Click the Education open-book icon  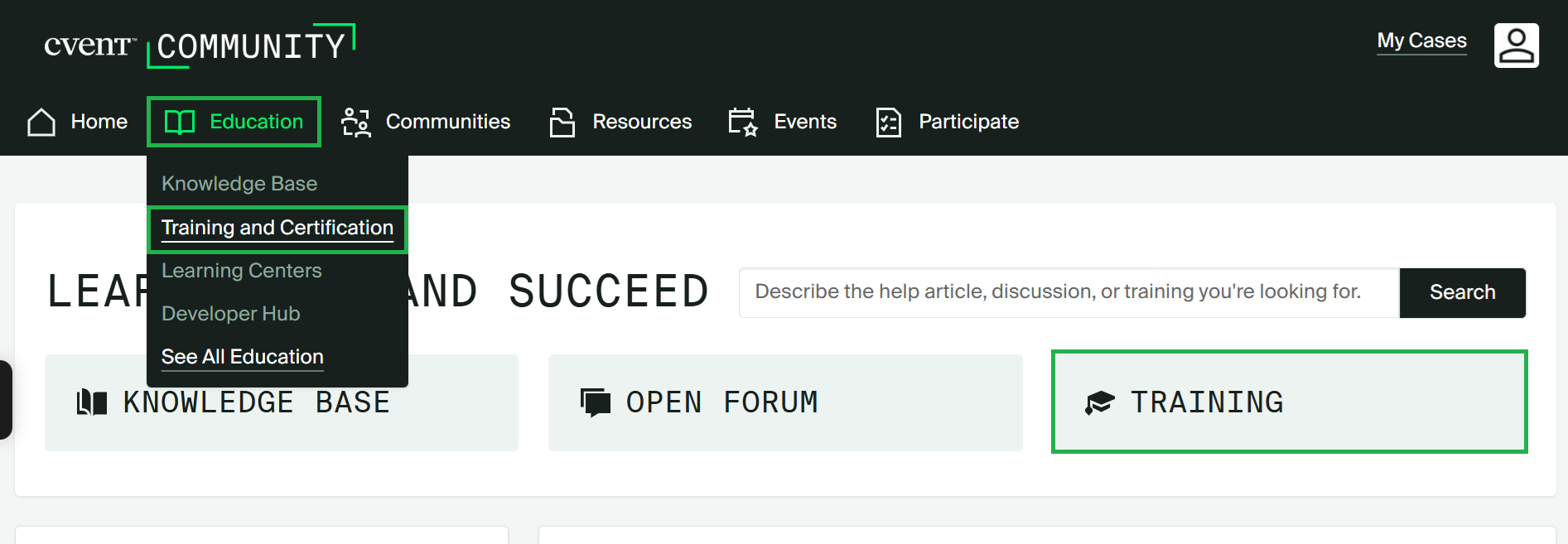pos(180,122)
